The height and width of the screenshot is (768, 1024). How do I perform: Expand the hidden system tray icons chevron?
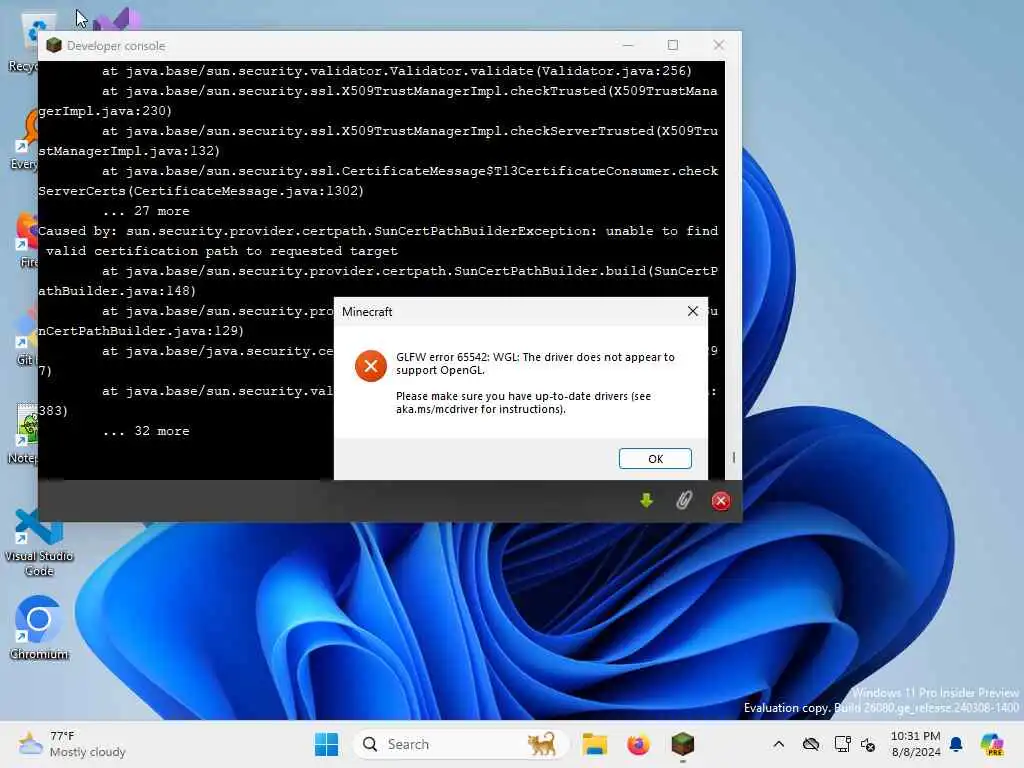point(778,744)
